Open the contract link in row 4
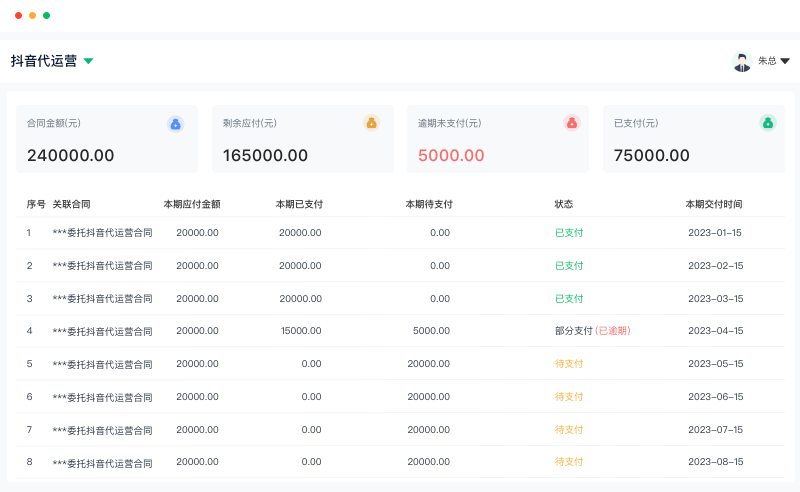 click(x=103, y=331)
